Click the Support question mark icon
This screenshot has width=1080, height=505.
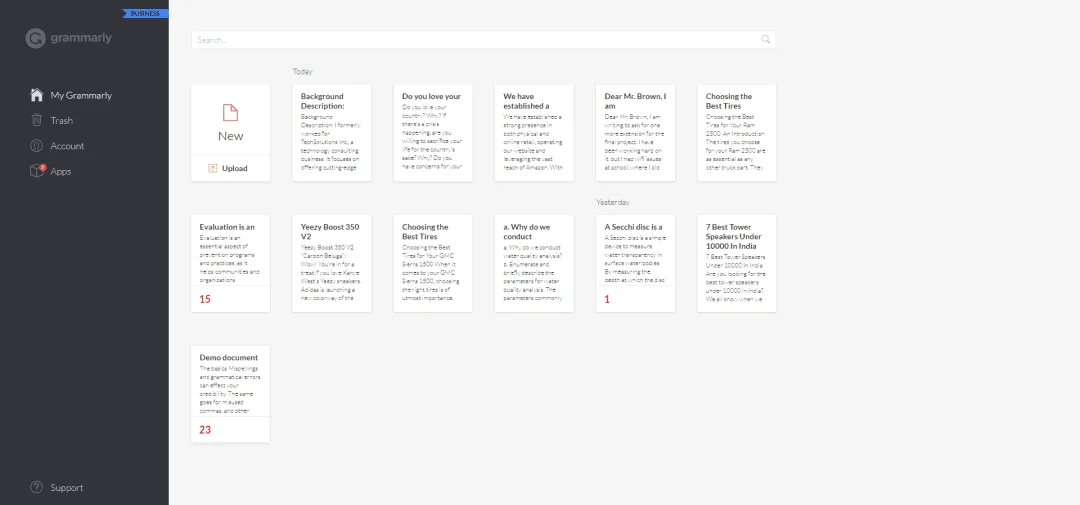click(x=37, y=487)
